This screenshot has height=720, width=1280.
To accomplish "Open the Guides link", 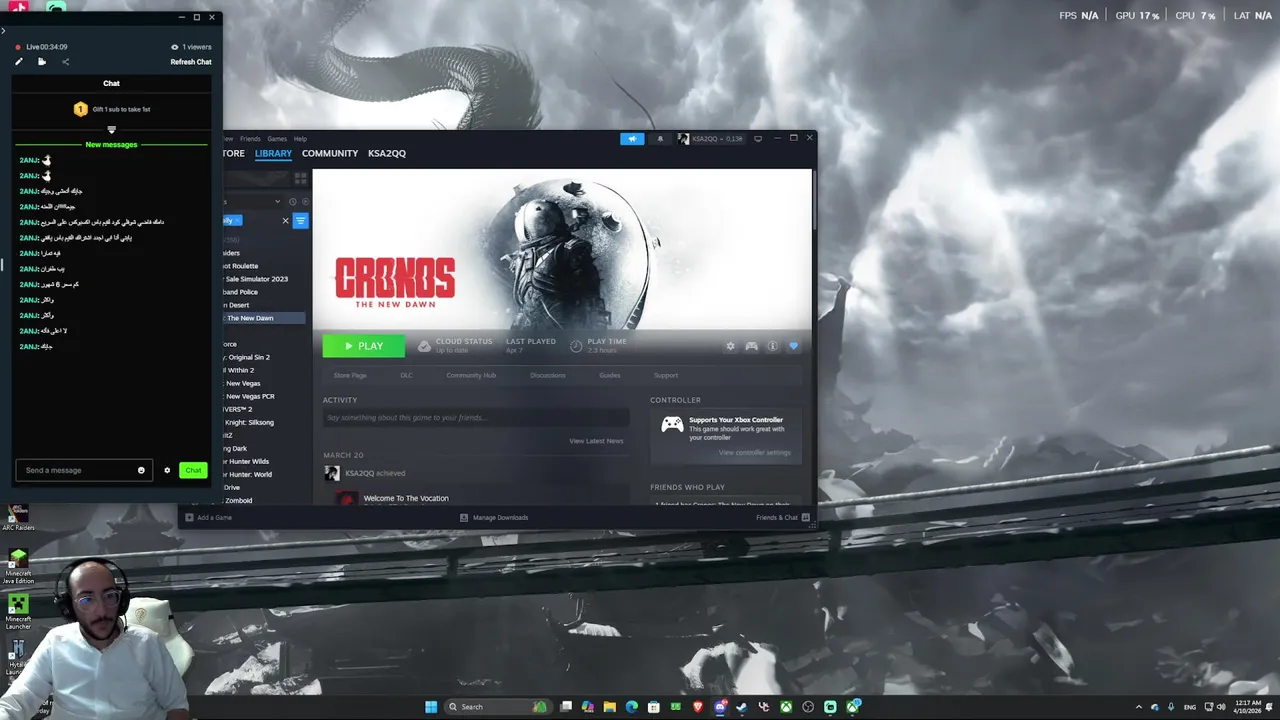I will point(610,375).
